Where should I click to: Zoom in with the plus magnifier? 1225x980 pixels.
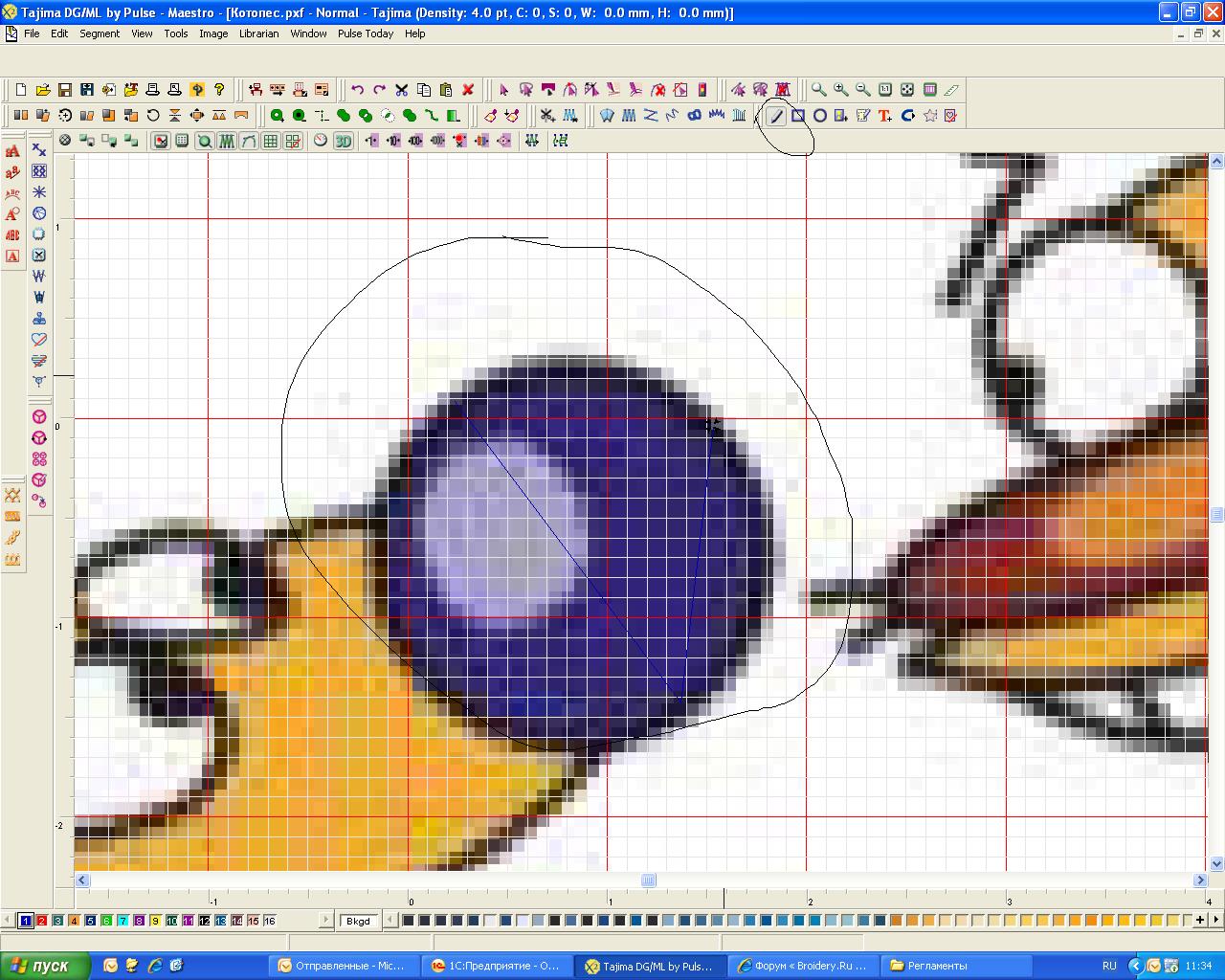840,90
